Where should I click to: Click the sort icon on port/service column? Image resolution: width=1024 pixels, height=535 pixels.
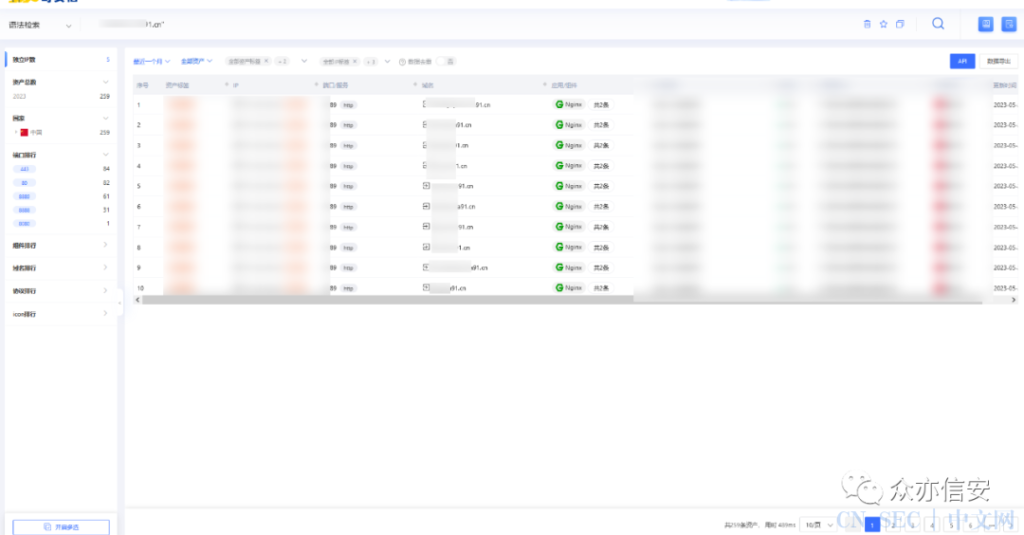tap(317, 85)
